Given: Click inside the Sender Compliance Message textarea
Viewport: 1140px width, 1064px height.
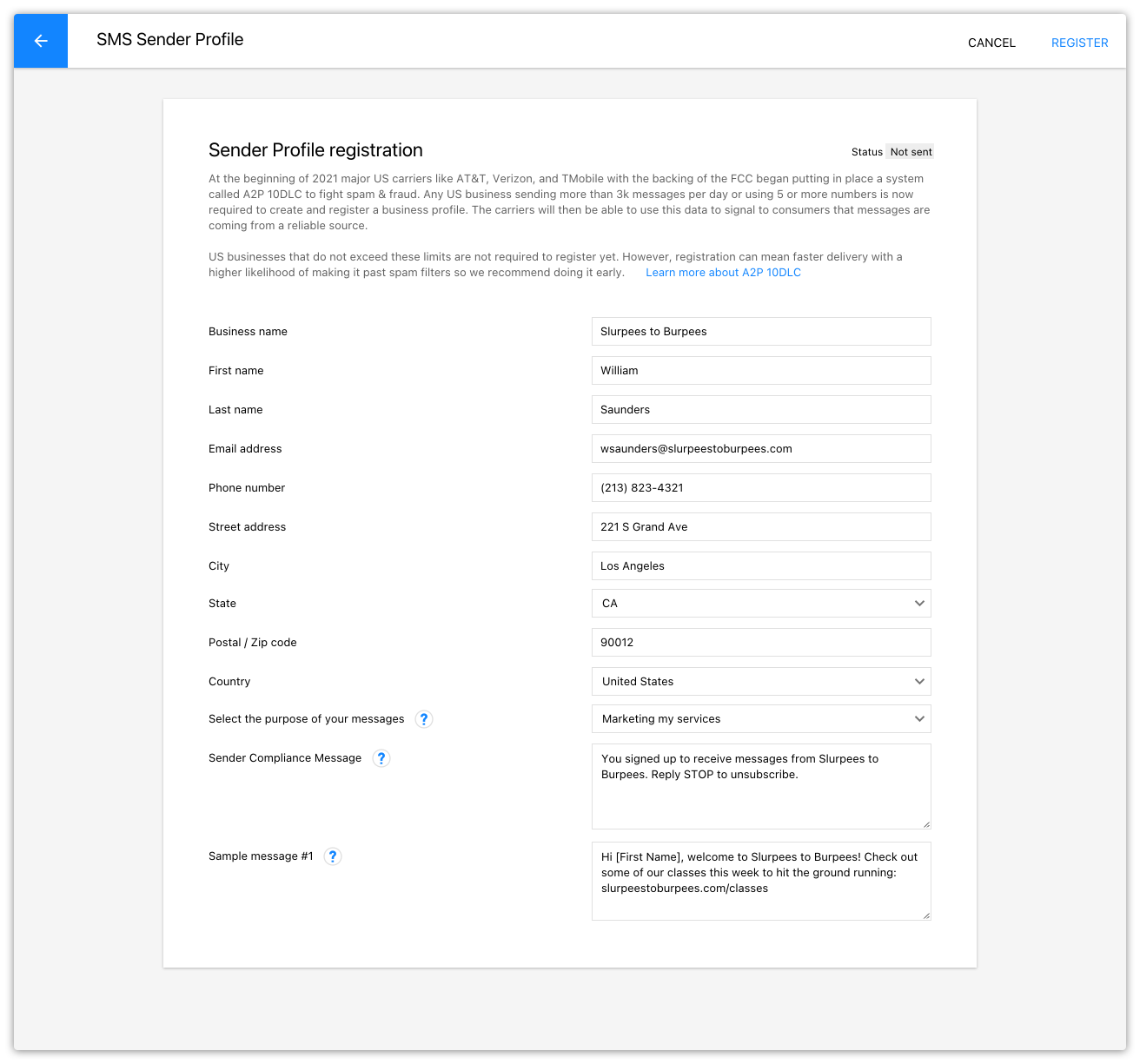Looking at the screenshot, I should tap(761, 787).
